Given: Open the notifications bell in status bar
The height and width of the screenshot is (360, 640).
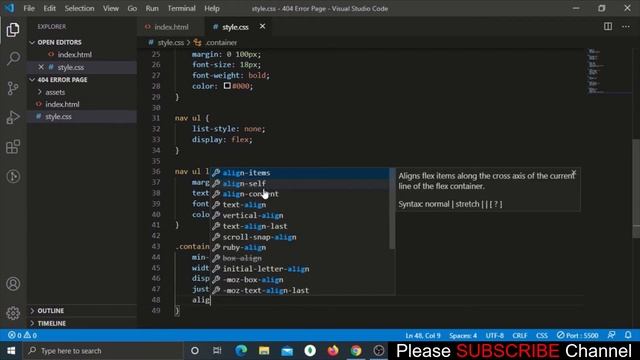Looking at the screenshot, I should coord(628,335).
